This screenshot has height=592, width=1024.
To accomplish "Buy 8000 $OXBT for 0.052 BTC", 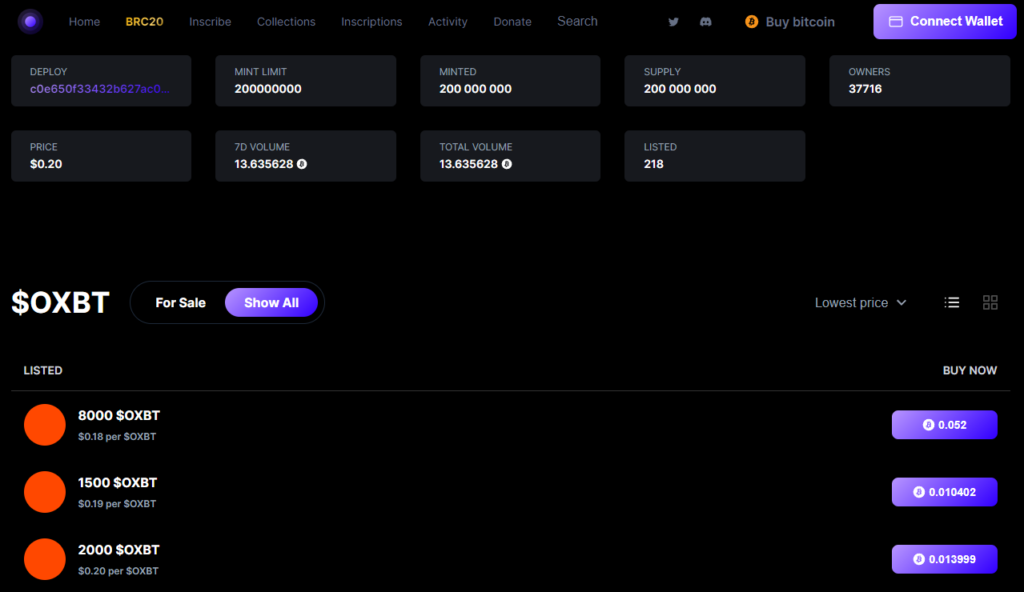I will click(x=944, y=425).
